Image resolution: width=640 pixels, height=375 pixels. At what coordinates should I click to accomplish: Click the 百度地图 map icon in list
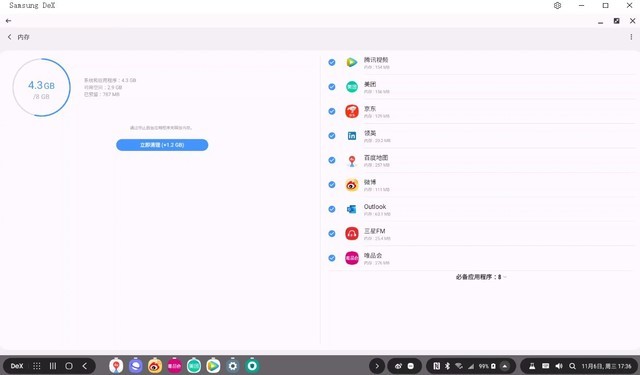[x=351, y=161]
